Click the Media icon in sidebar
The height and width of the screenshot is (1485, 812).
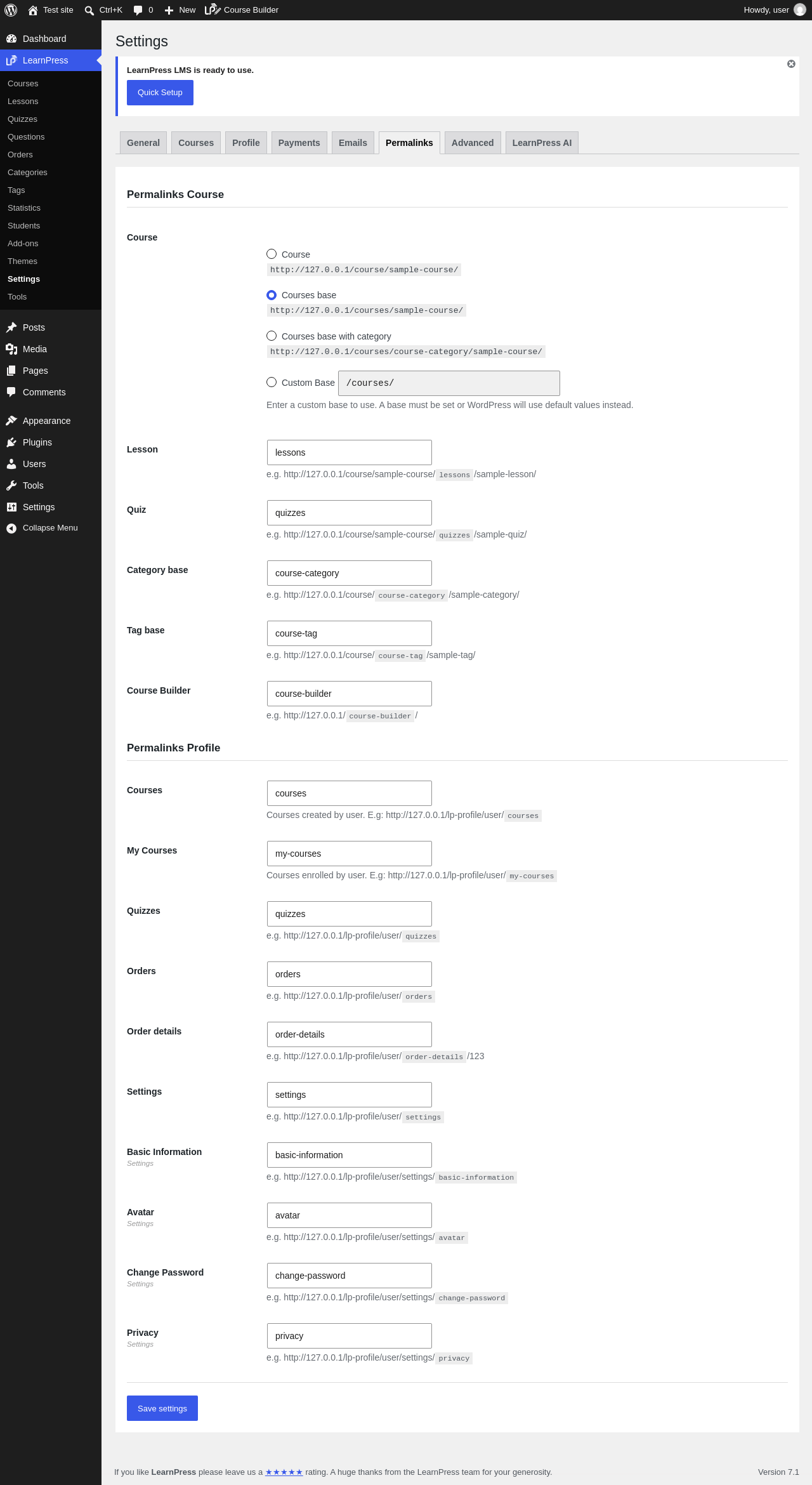coord(11,349)
